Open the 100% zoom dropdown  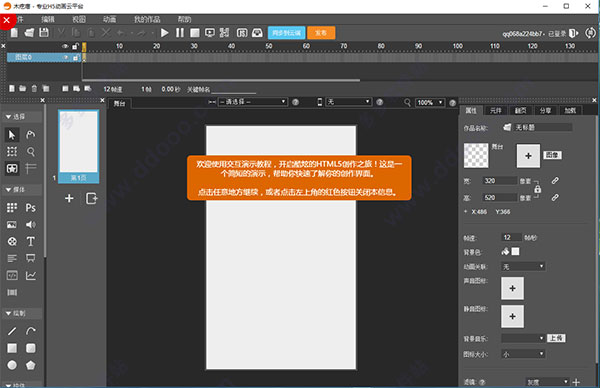pos(430,103)
